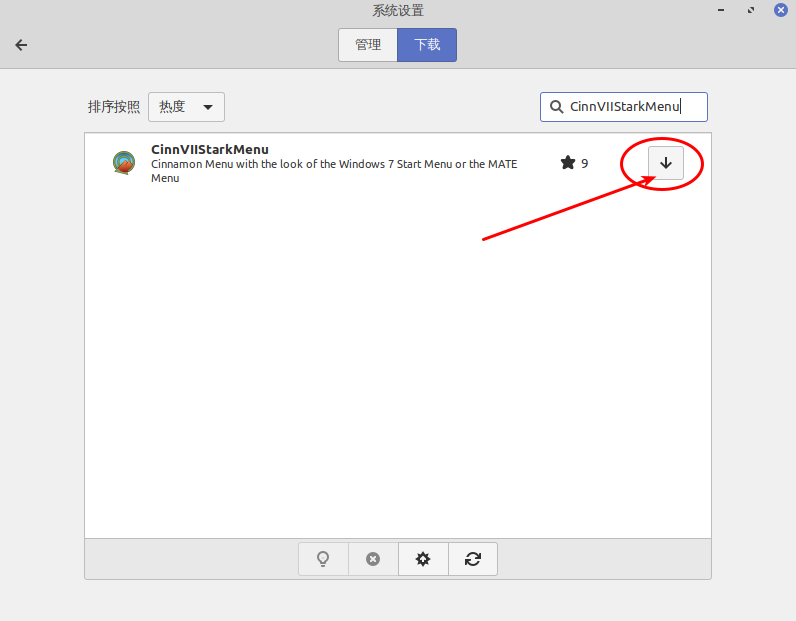The width and height of the screenshot is (796, 621).
Task: Click the rating number 9
Action: (x=584, y=164)
